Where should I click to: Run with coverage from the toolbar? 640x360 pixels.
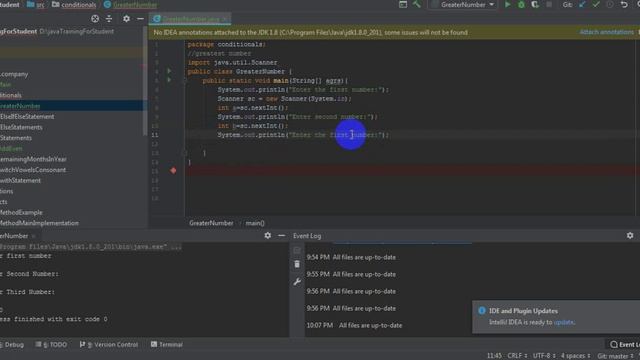click(535, 4)
